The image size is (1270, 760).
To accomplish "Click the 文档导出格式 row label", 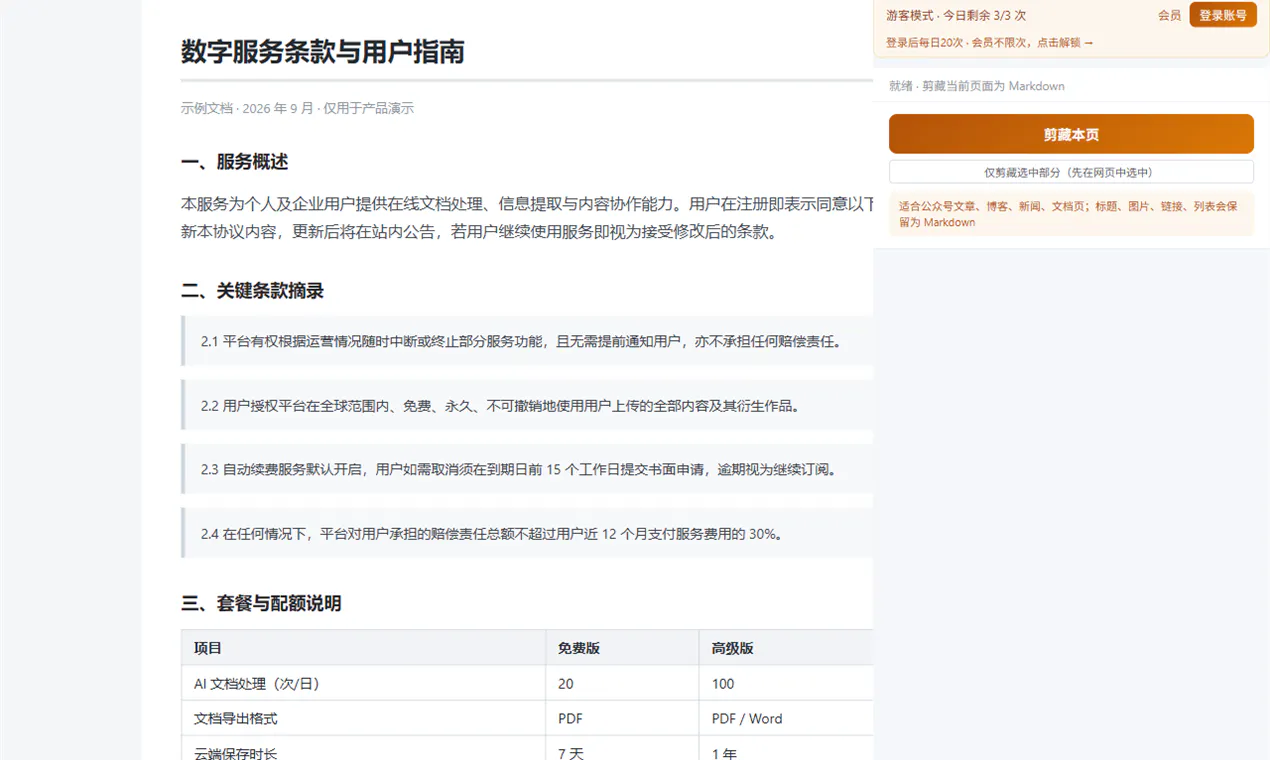I will pyautogui.click(x=236, y=718).
